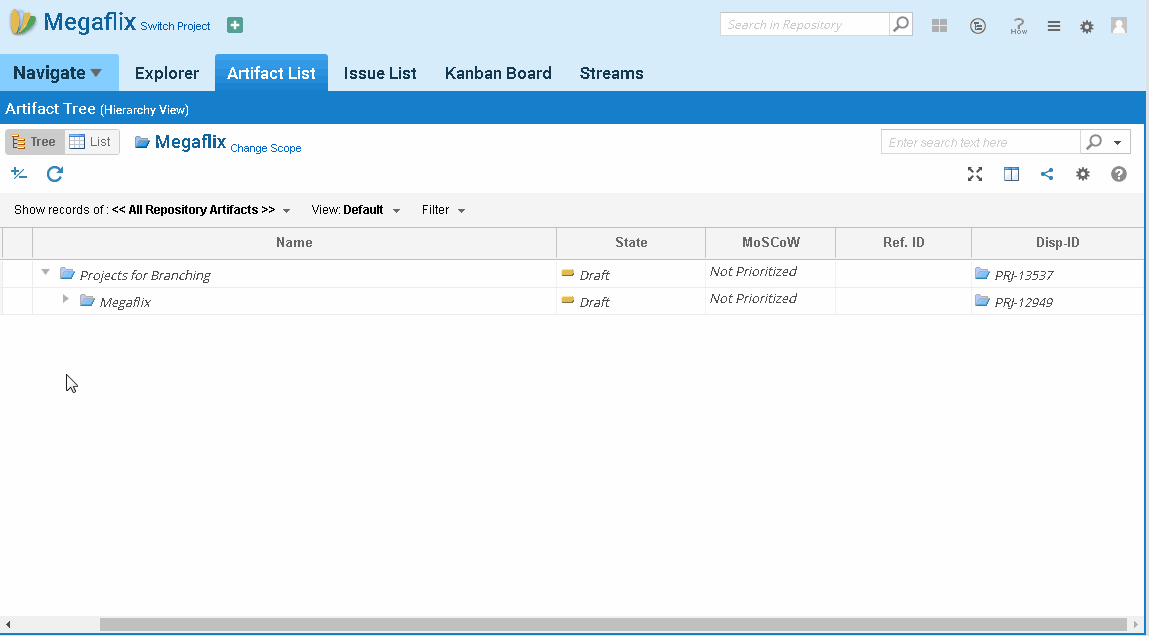The height and width of the screenshot is (636, 1149).
Task: Click the Search in Repository field
Action: [x=805, y=24]
